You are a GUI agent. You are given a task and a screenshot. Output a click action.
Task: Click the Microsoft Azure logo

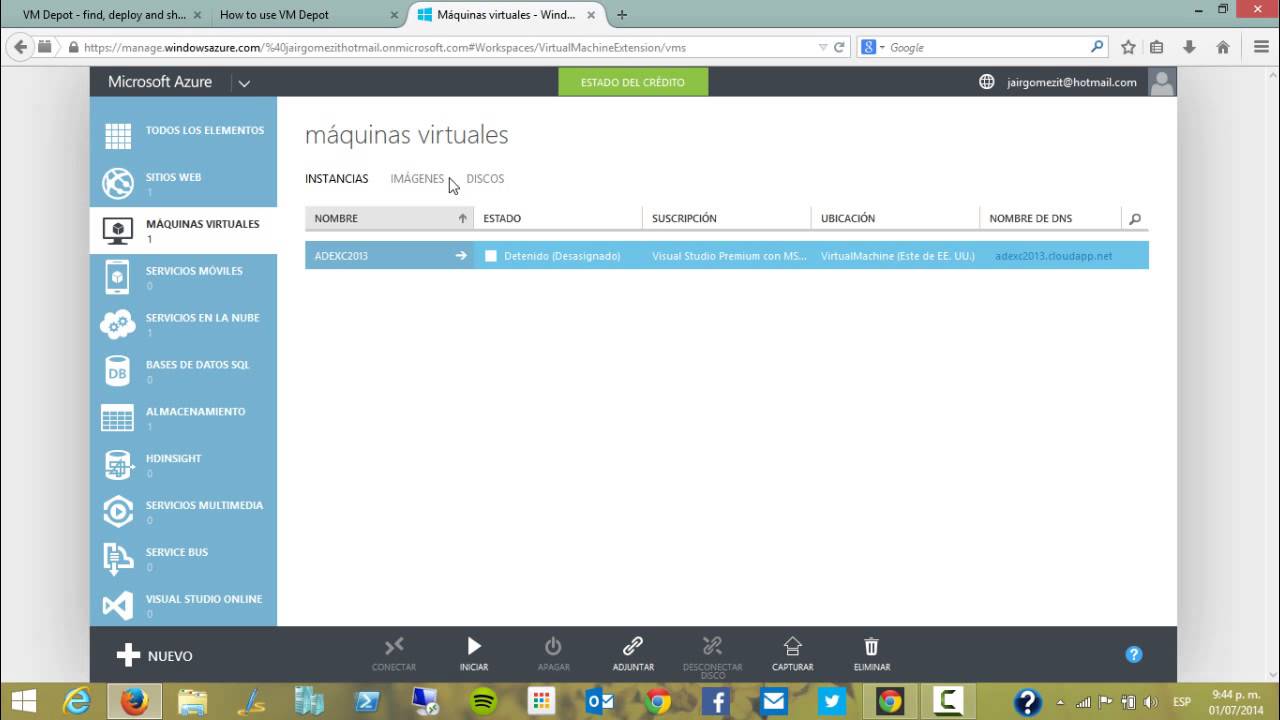[x=160, y=82]
